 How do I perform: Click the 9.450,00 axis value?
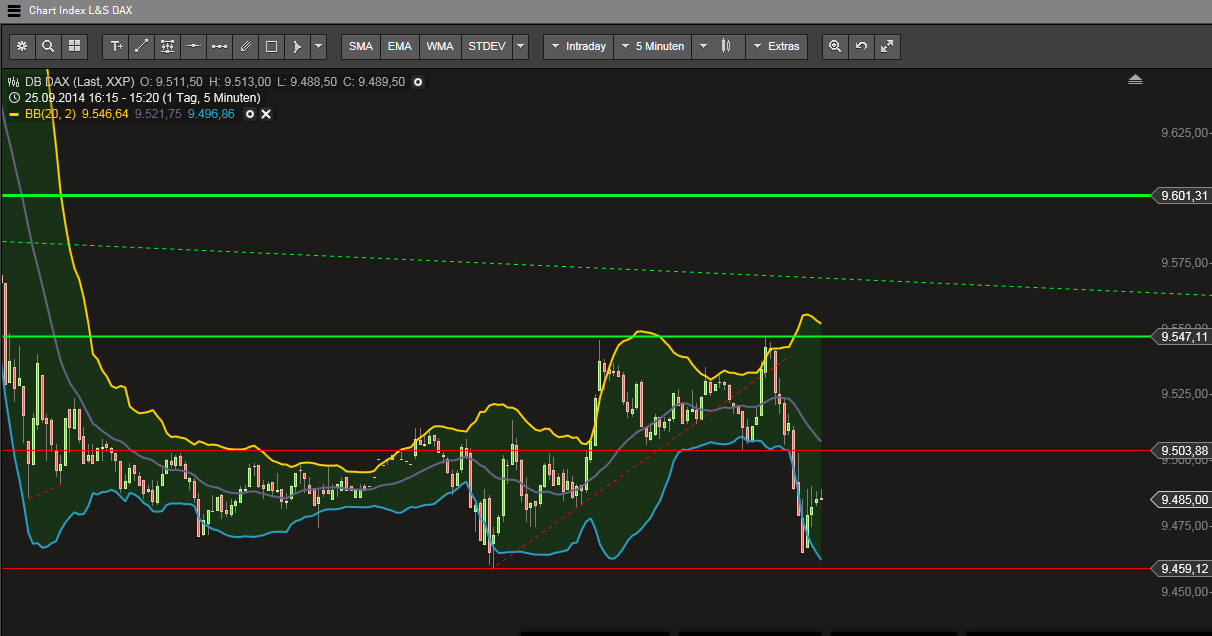coord(1183,591)
